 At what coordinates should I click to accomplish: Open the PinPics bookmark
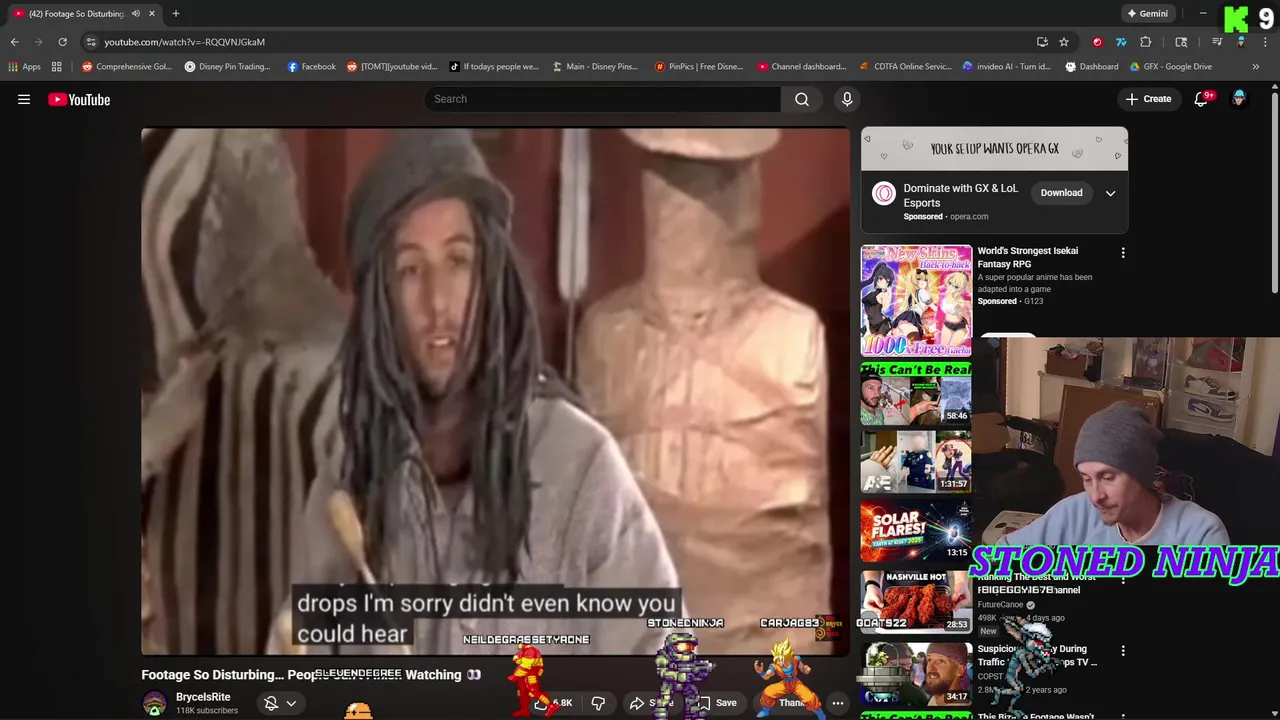[x=699, y=67]
